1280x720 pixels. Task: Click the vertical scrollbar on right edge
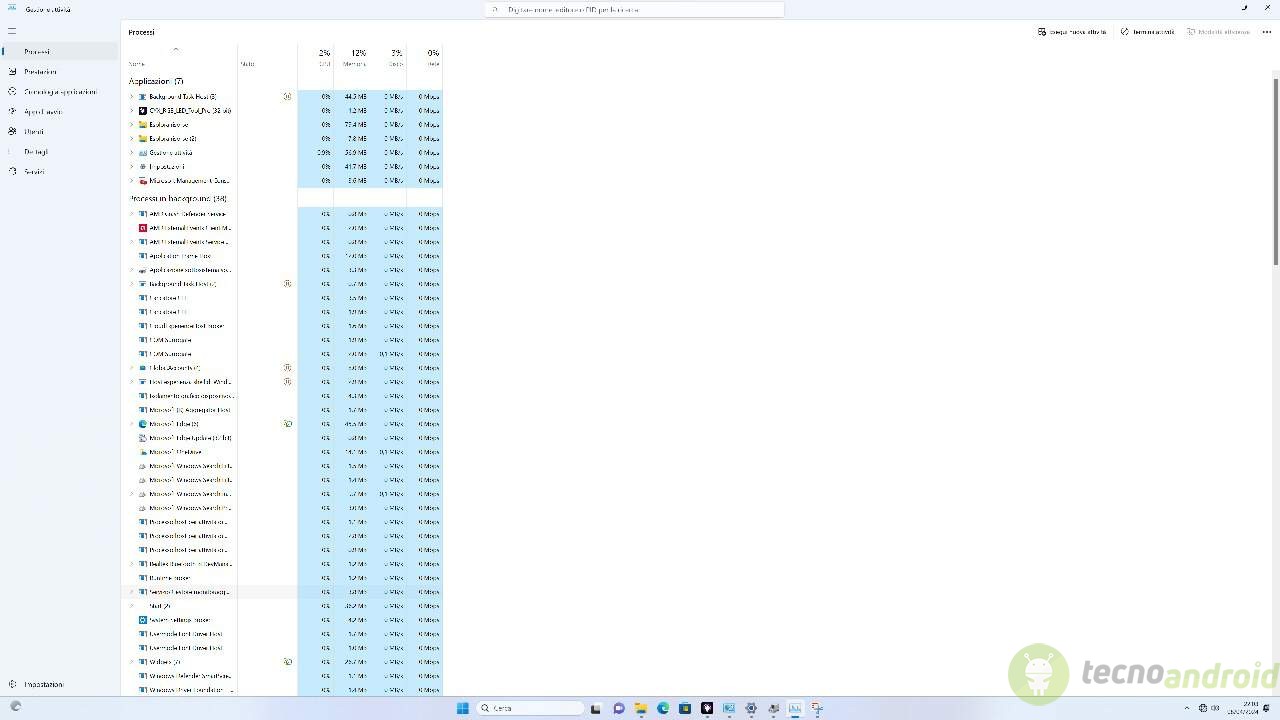(1275, 170)
